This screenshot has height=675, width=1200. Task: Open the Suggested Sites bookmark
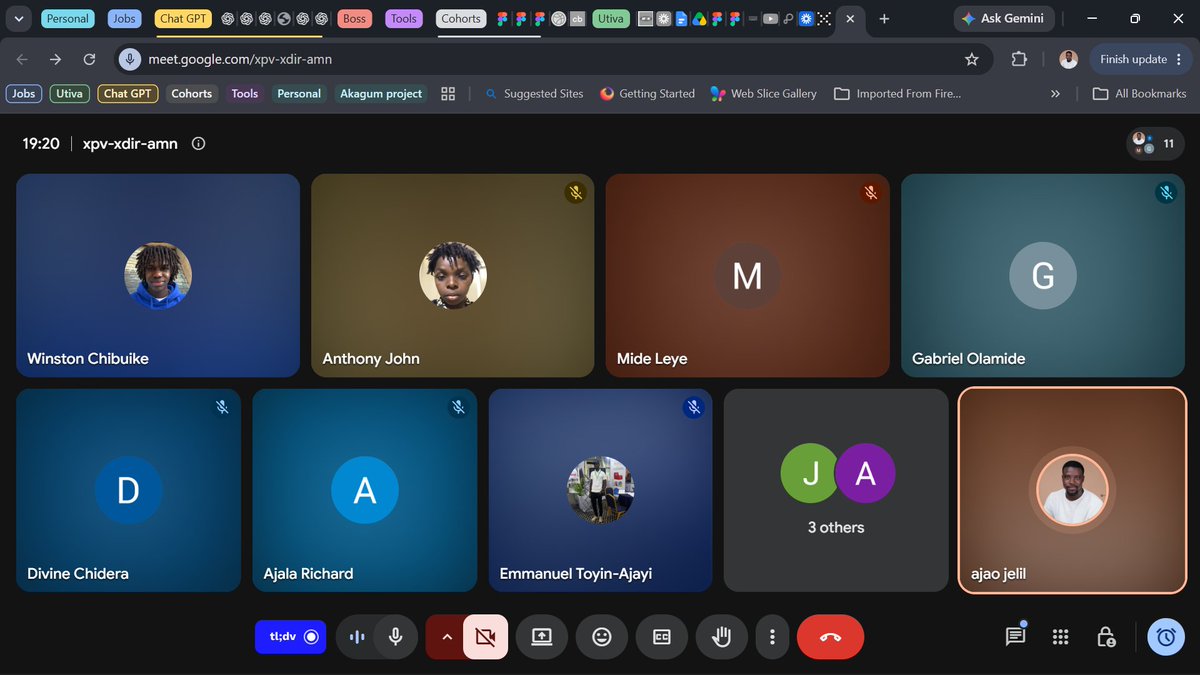click(534, 93)
